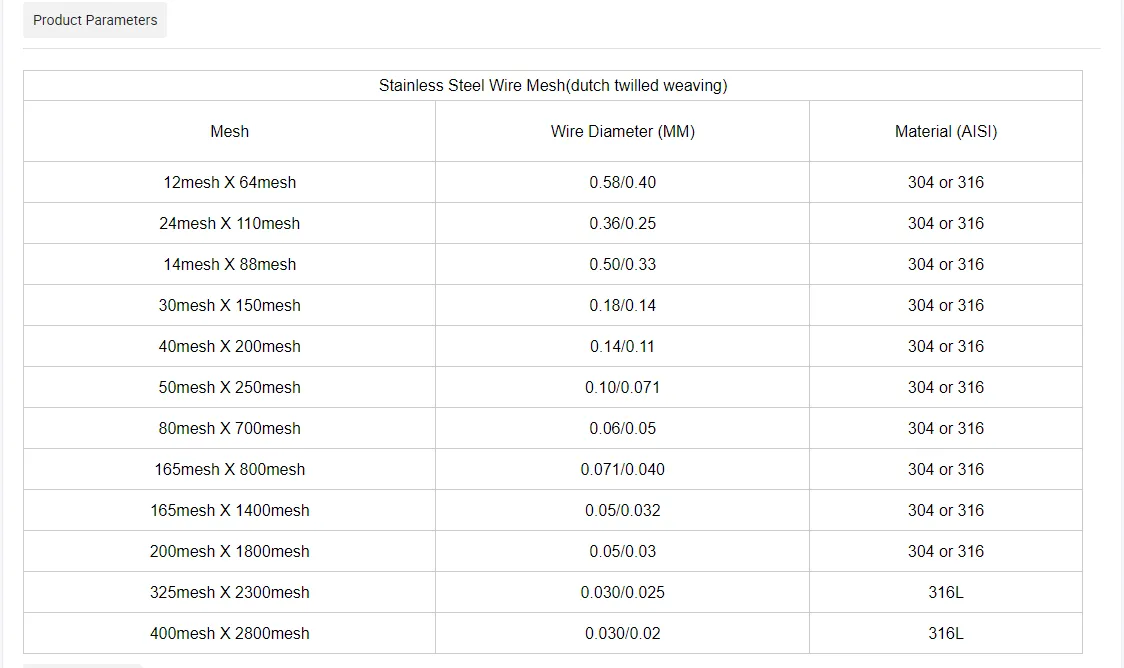1124x668 pixels.
Task: Select the 12mesh X 64mesh cell
Action: (x=230, y=182)
